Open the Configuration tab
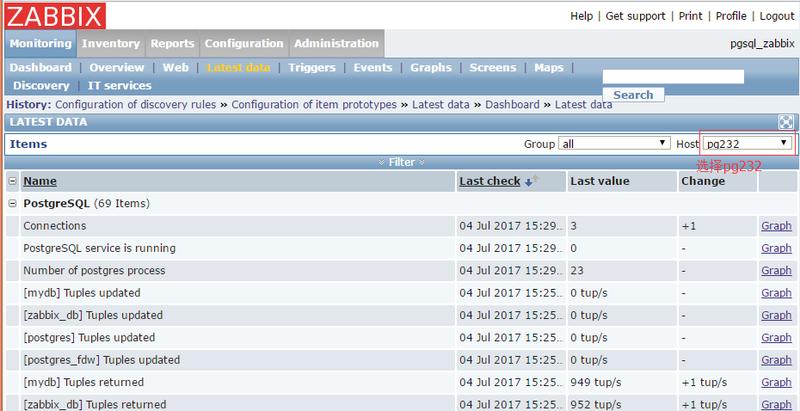The image size is (800, 411). tap(244, 44)
